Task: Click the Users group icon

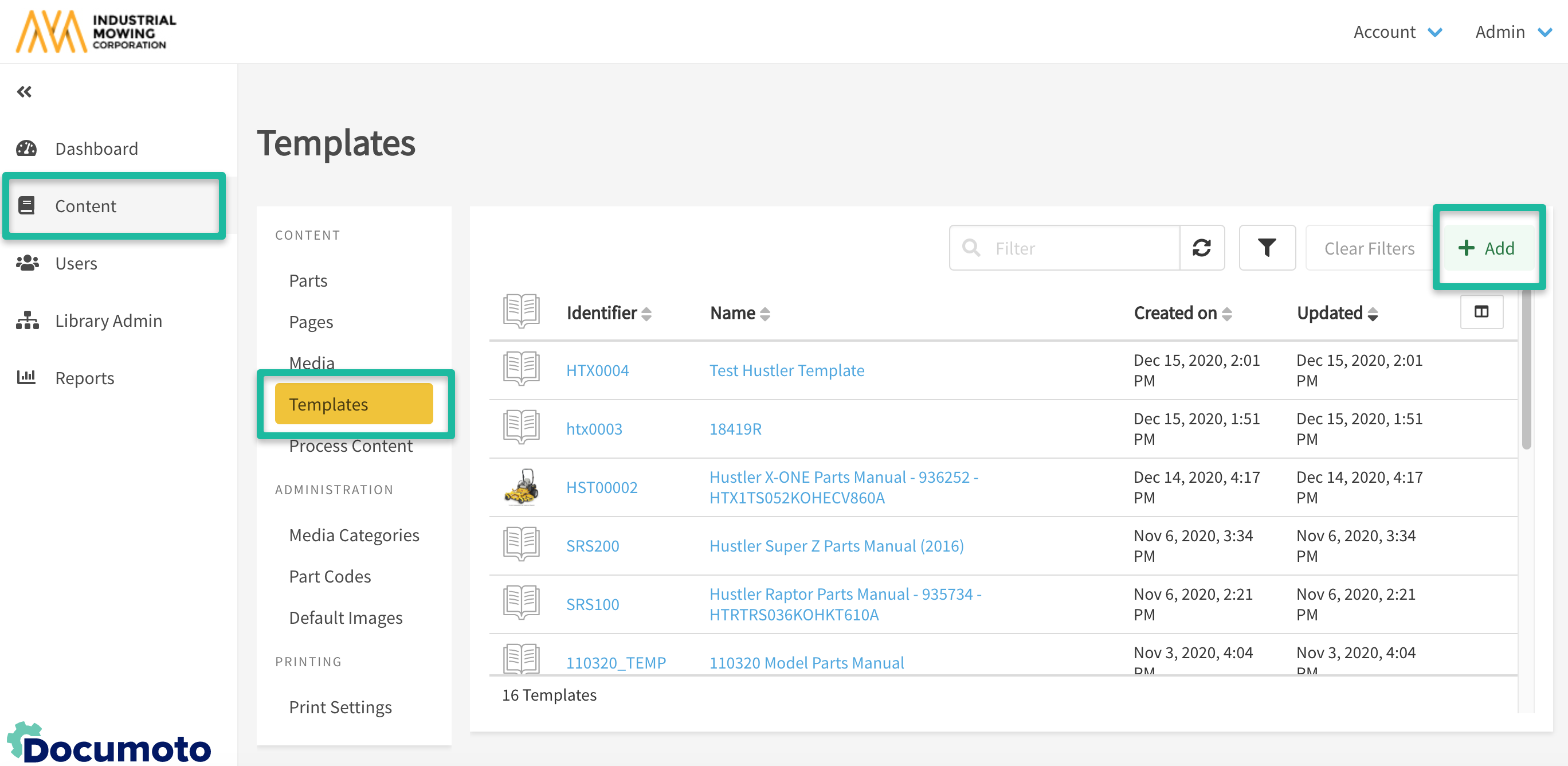Action: 27,263
